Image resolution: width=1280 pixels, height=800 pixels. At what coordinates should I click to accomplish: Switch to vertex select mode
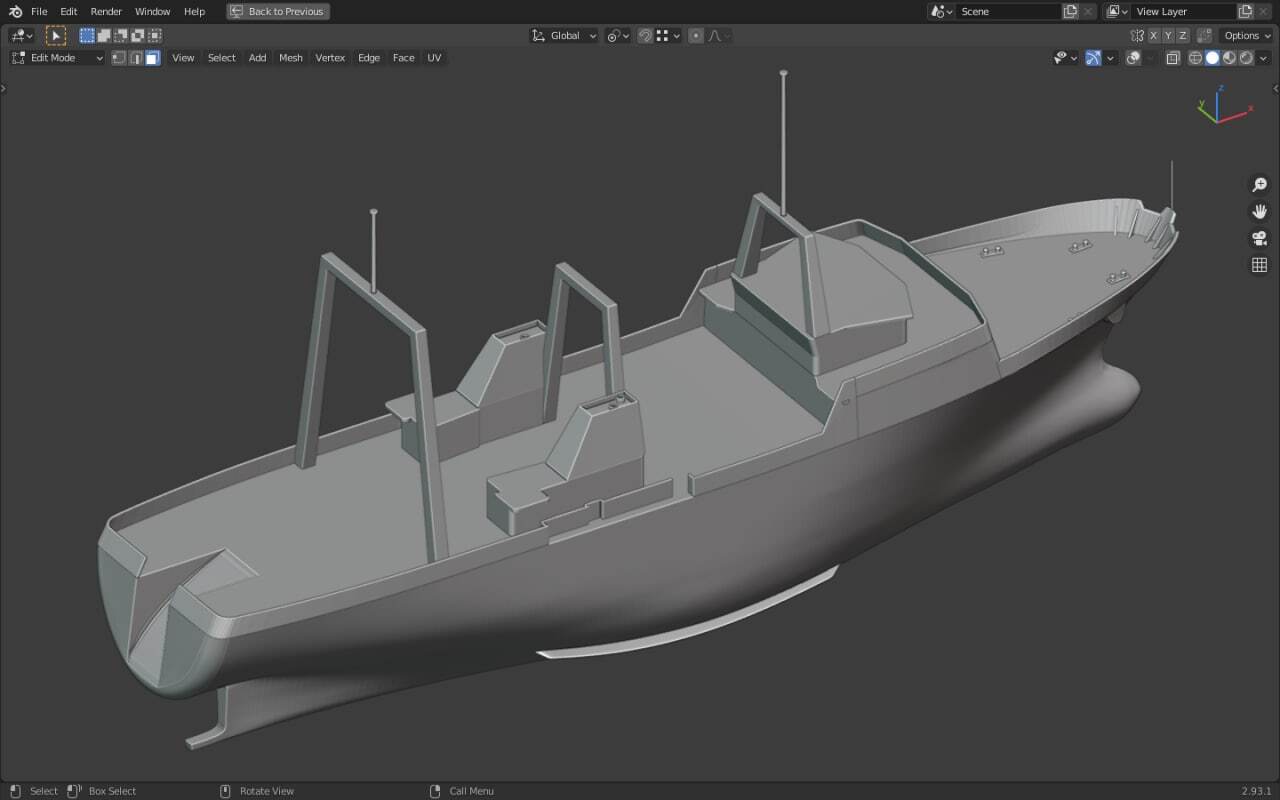pyautogui.click(x=118, y=58)
